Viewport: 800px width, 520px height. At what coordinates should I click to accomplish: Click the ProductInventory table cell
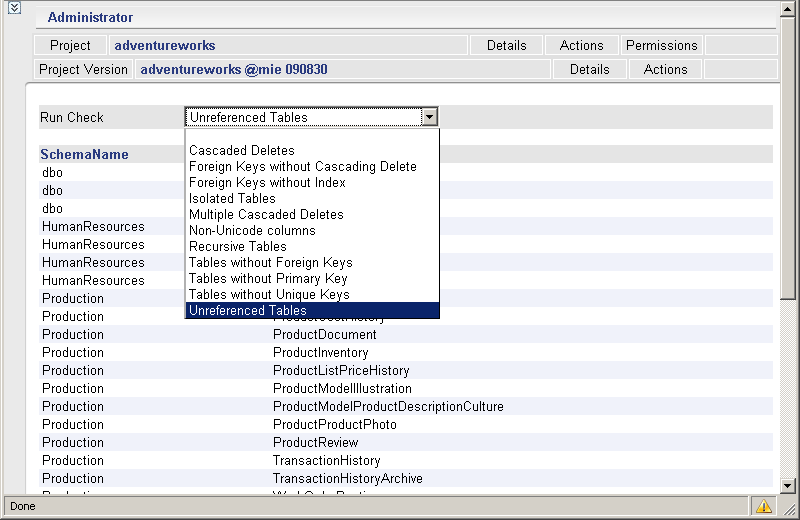tap(320, 353)
